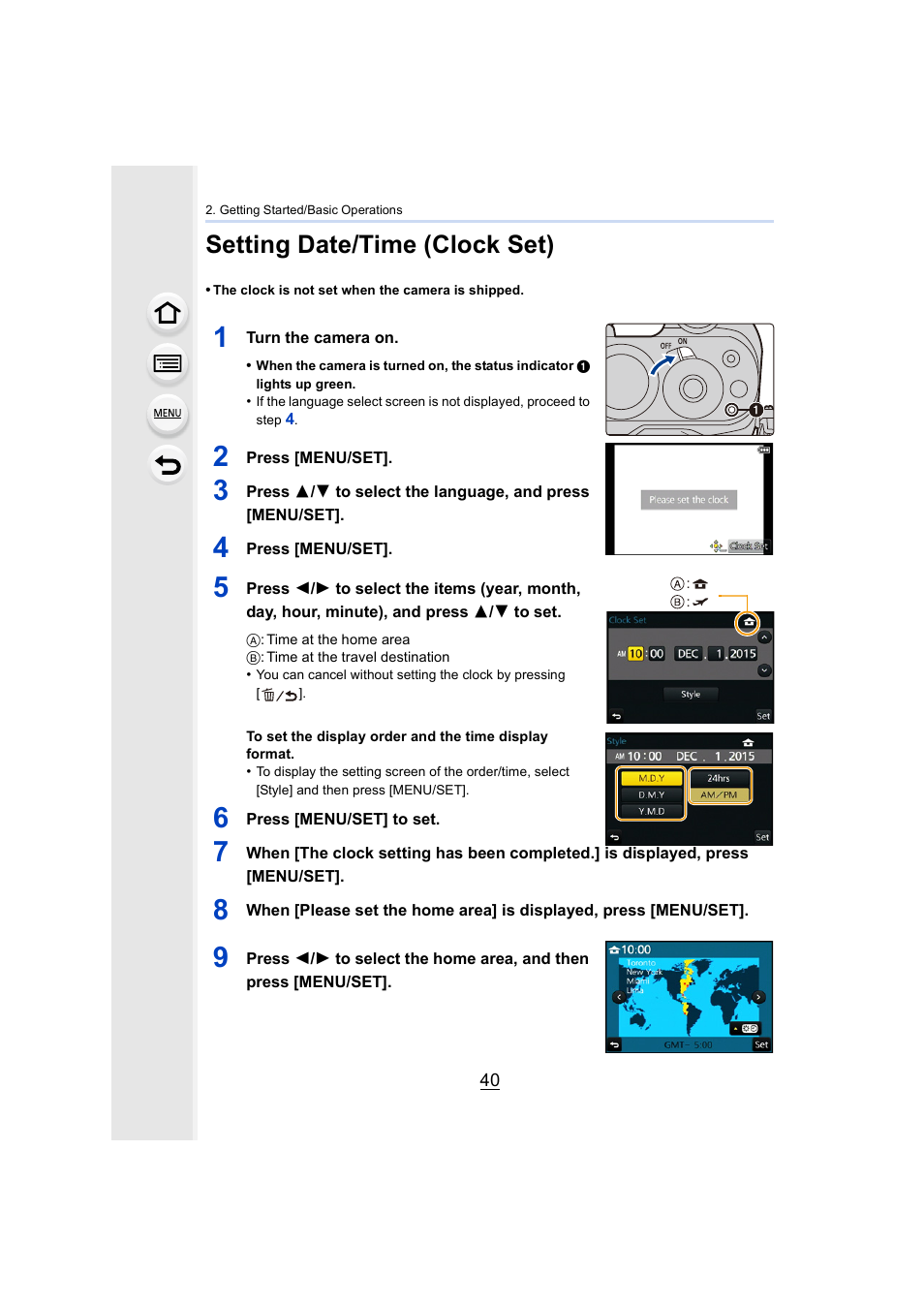Open the MENU list button in sidebar

pyautogui.click(x=168, y=414)
